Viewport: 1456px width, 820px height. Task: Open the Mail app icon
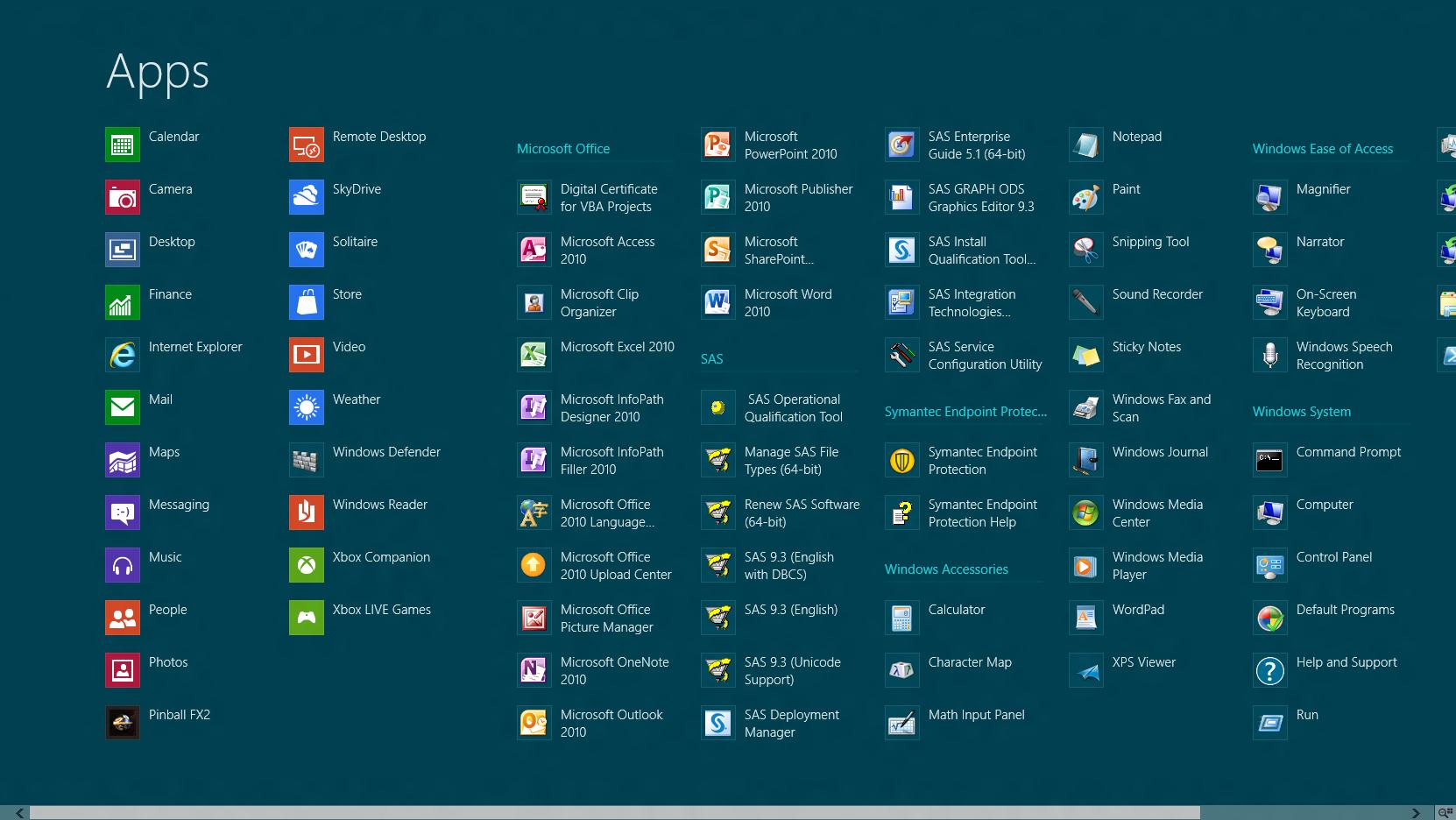[x=123, y=407]
